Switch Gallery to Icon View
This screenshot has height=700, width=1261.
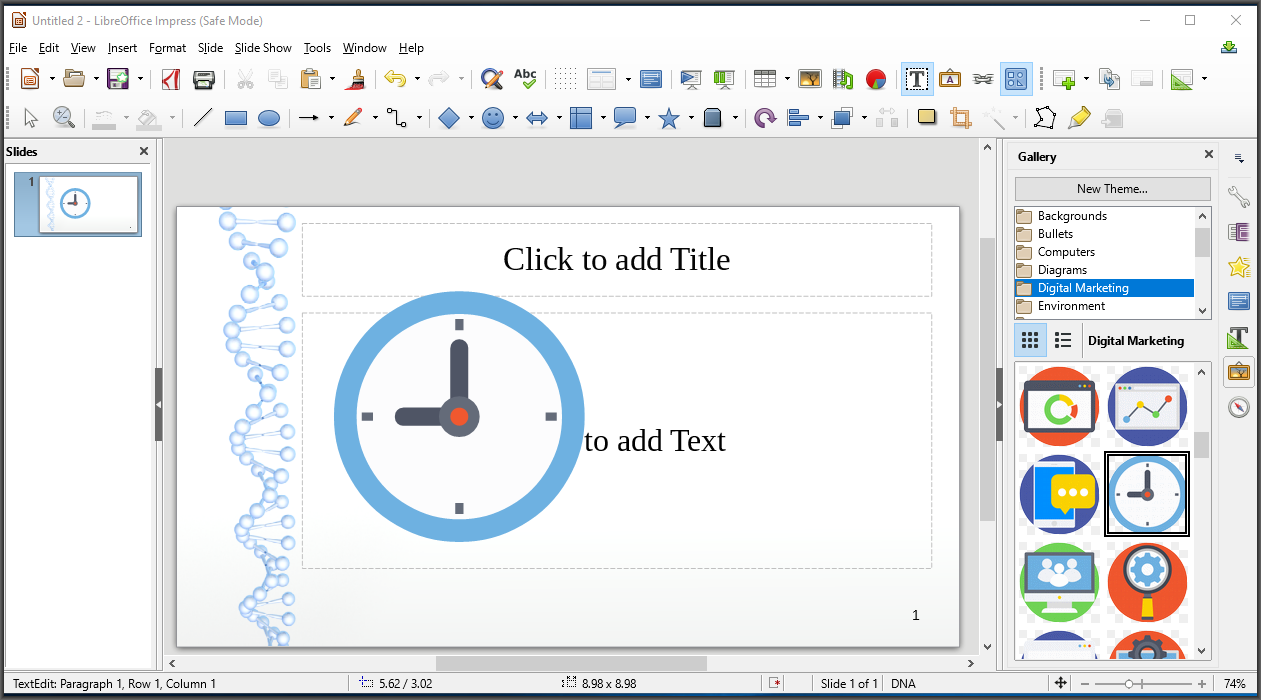[x=1030, y=340]
